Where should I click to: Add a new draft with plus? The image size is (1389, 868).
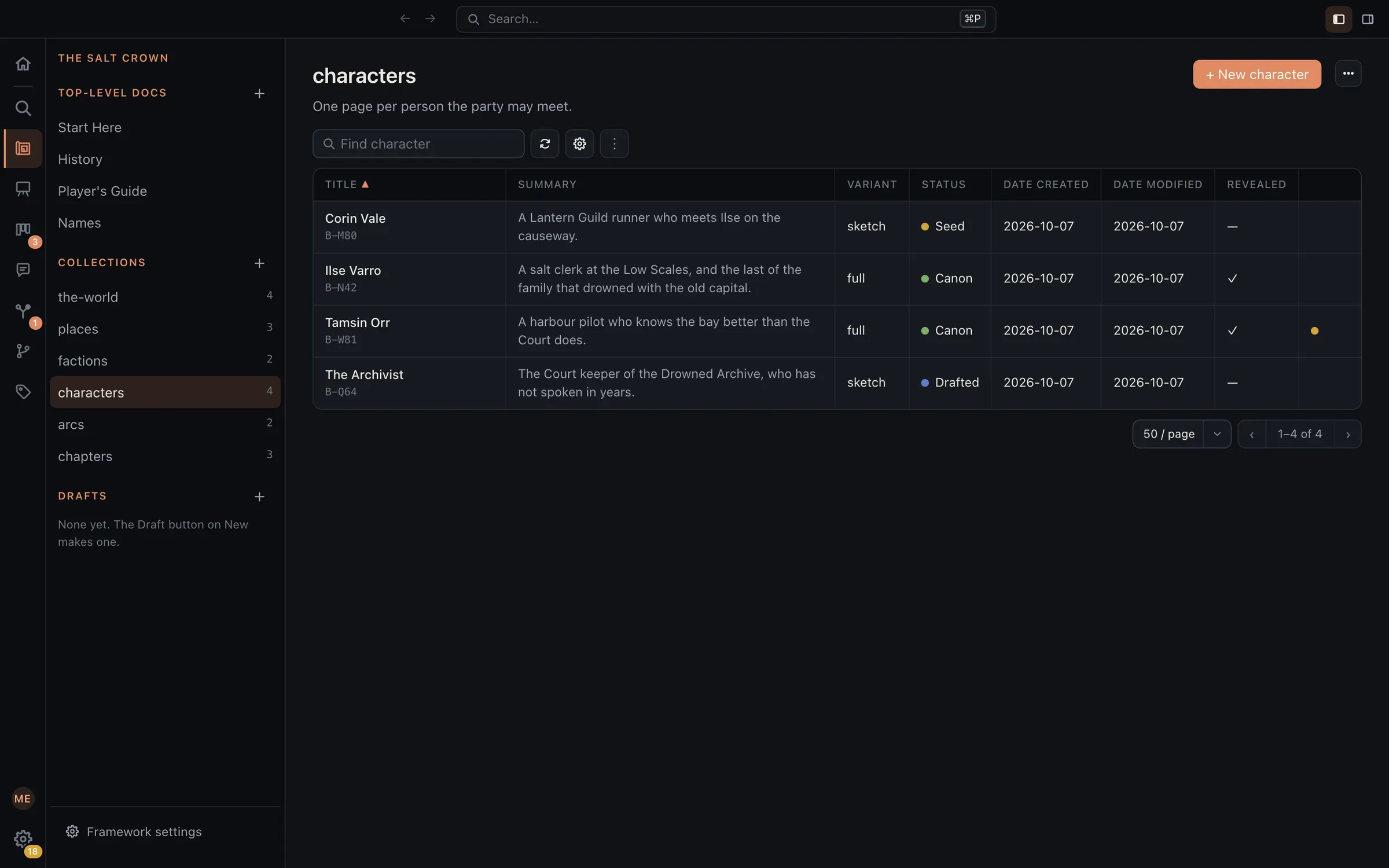coord(259,496)
